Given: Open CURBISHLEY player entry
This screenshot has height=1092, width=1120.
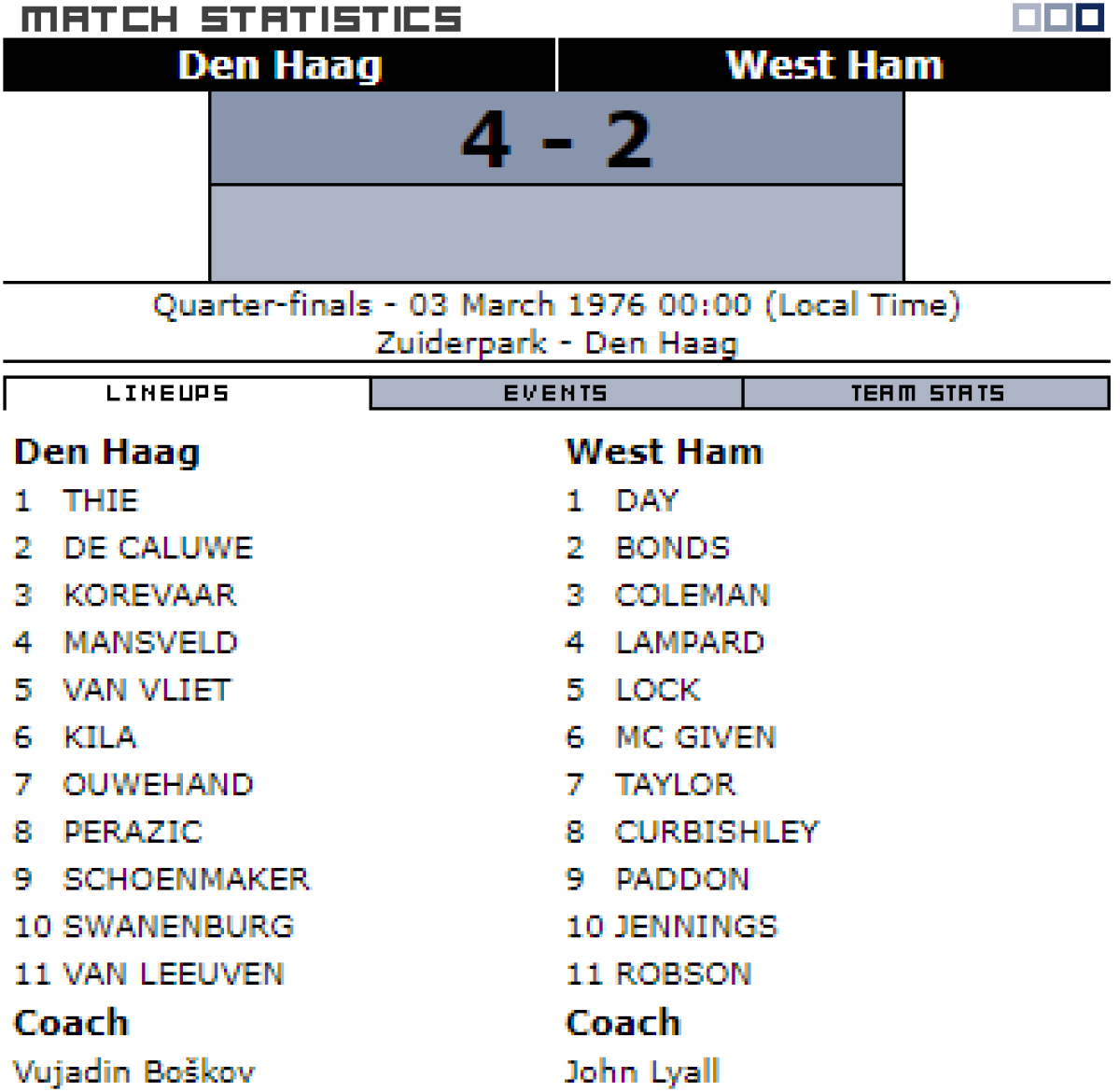Looking at the screenshot, I should pyautogui.click(x=716, y=832).
